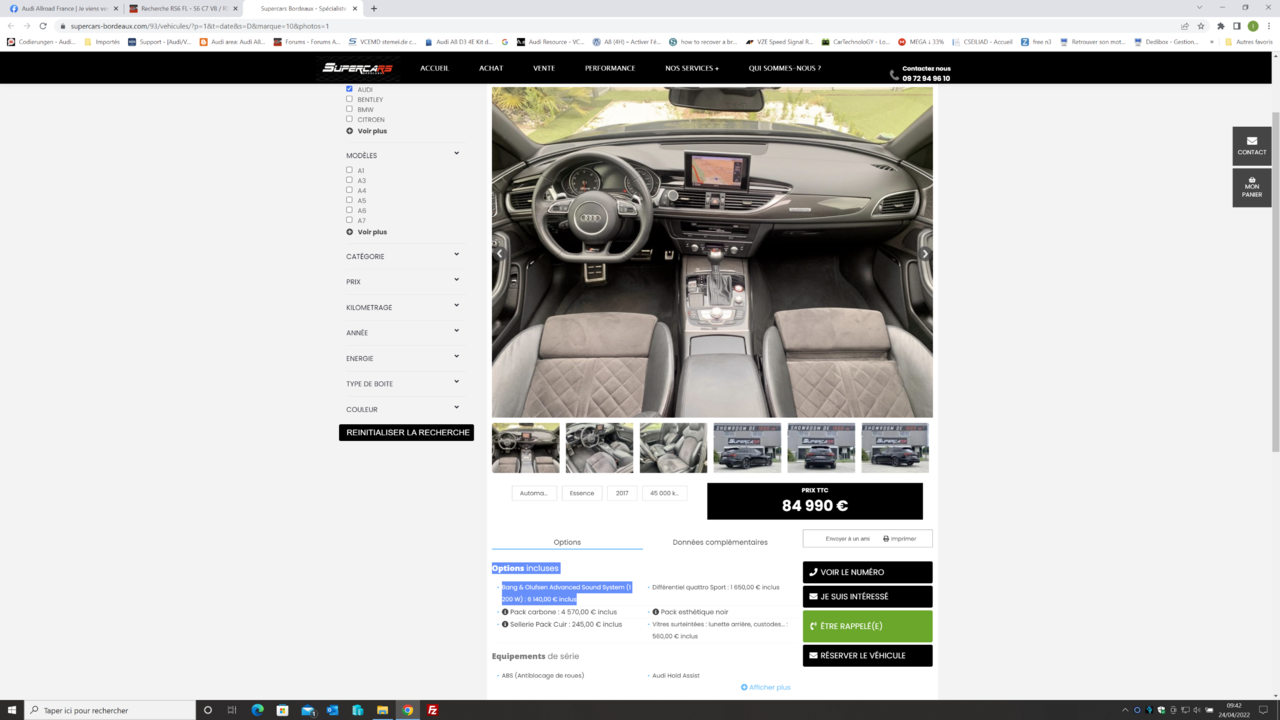Click the printer icon for Imprimer
This screenshot has height=720, width=1280.
pyautogui.click(x=886, y=539)
